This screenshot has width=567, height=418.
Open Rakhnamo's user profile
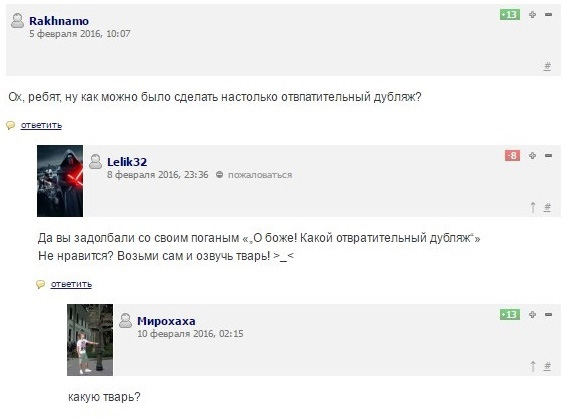[x=59, y=21]
